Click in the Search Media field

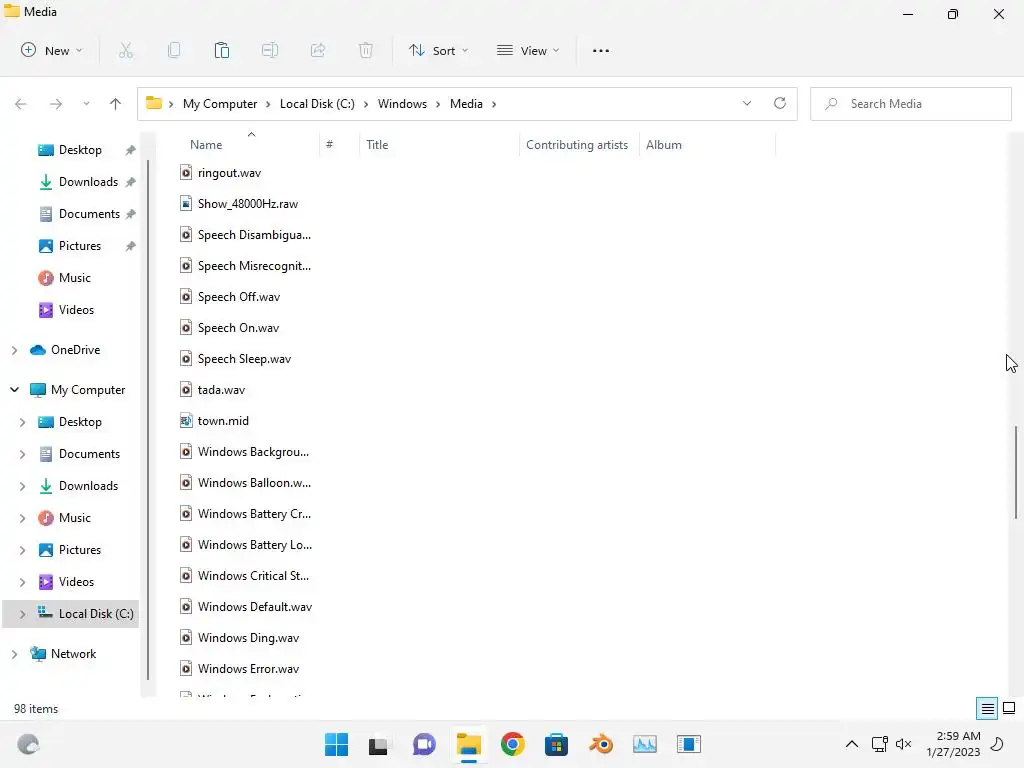pos(911,104)
